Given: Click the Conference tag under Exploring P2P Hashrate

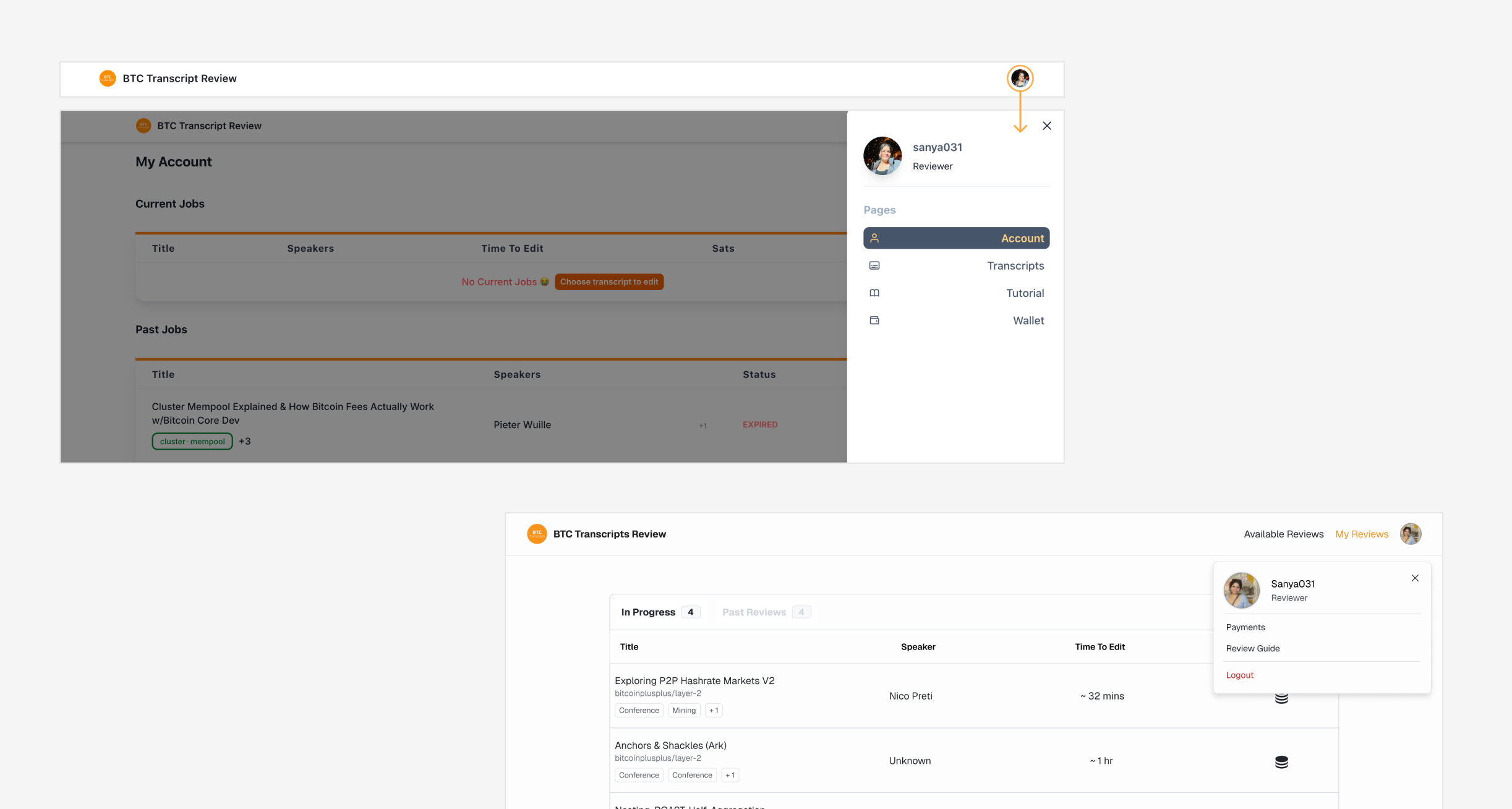Looking at the screenshot, I should coord(639,711).
